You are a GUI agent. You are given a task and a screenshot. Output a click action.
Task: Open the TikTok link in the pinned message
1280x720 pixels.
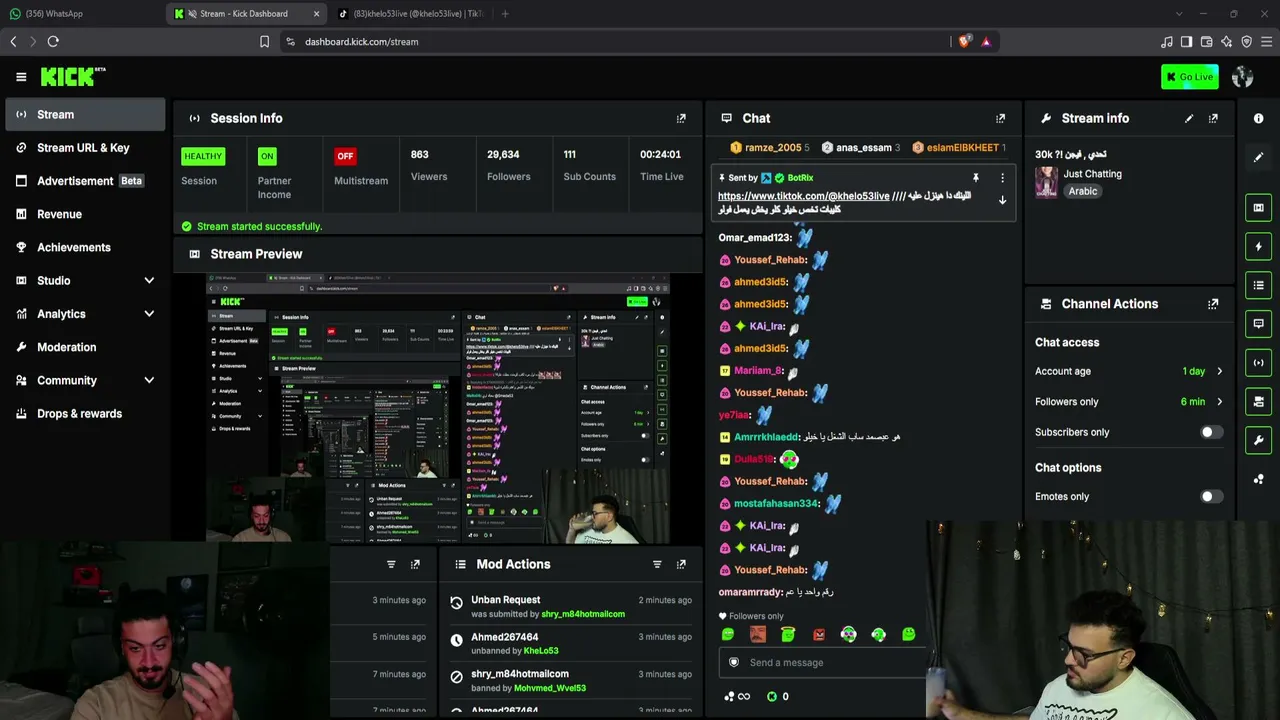(803, 196)
